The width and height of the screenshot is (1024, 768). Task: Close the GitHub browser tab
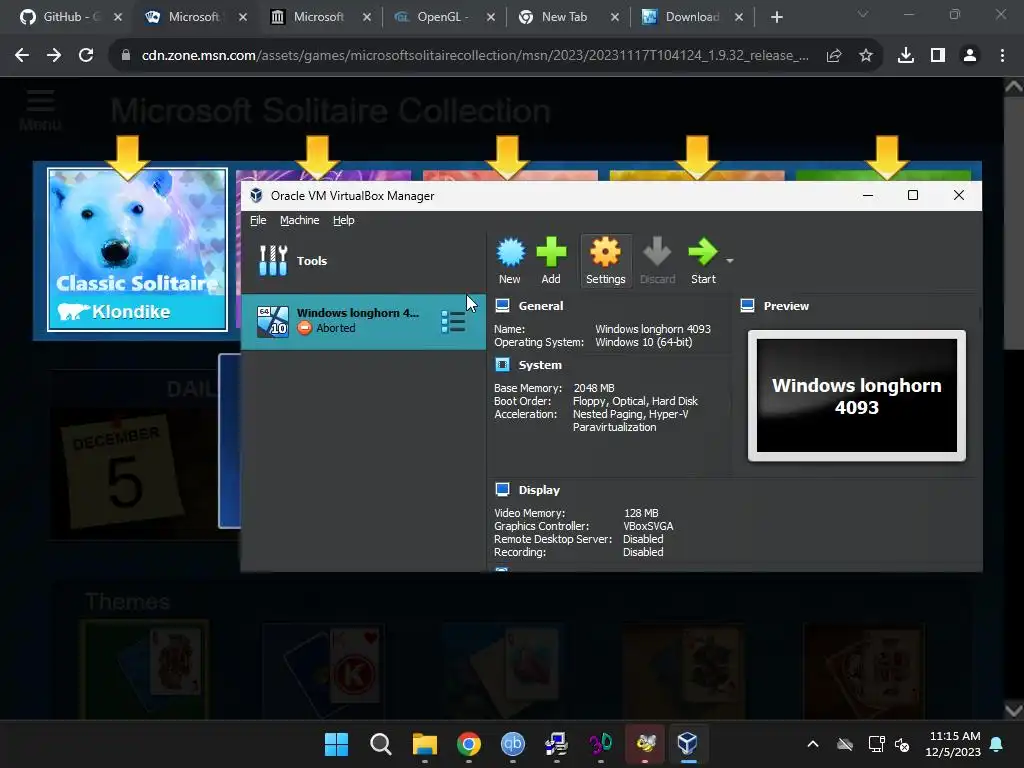[118, 17]
